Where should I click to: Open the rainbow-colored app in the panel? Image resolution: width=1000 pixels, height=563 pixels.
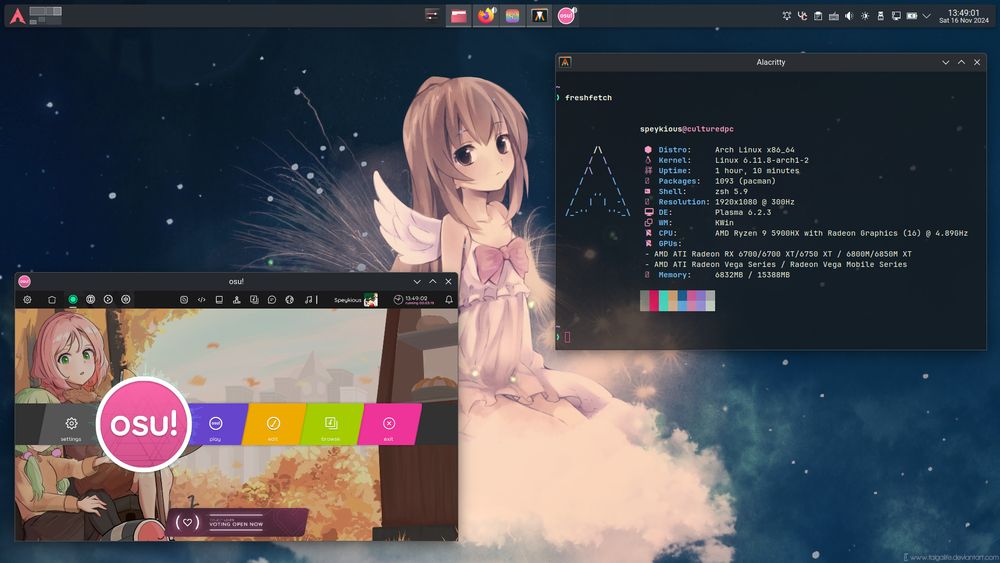[512, 16]
